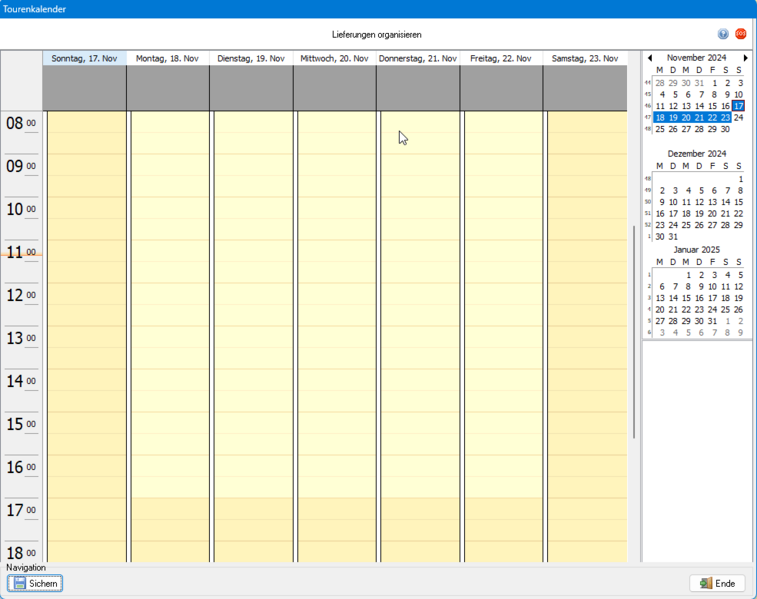Click the Dezember 2024 month title
The height and width of the screenshot is (599, 757).
[696, 154]
